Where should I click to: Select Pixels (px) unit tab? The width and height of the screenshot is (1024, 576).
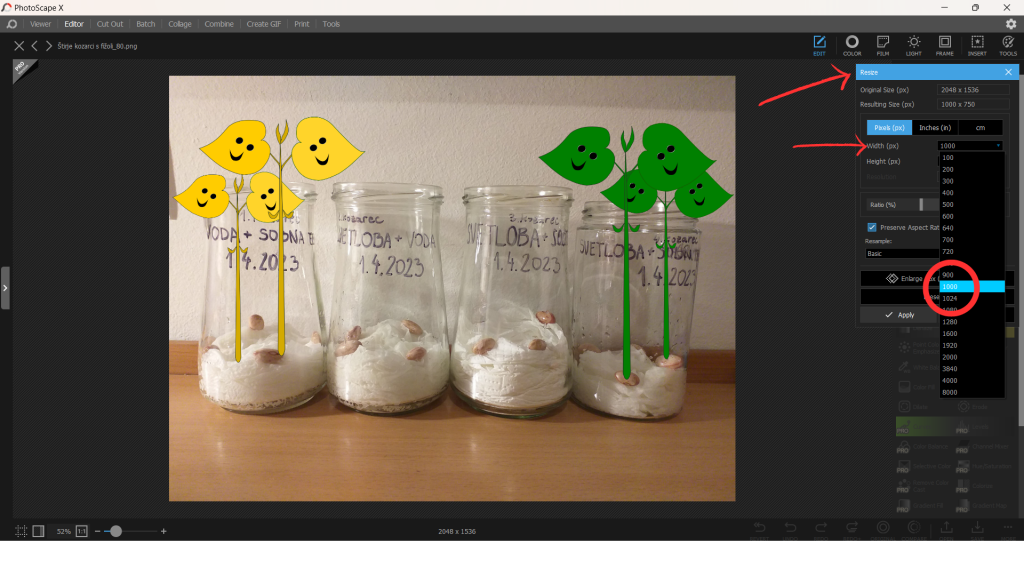(x=889, y=128)
